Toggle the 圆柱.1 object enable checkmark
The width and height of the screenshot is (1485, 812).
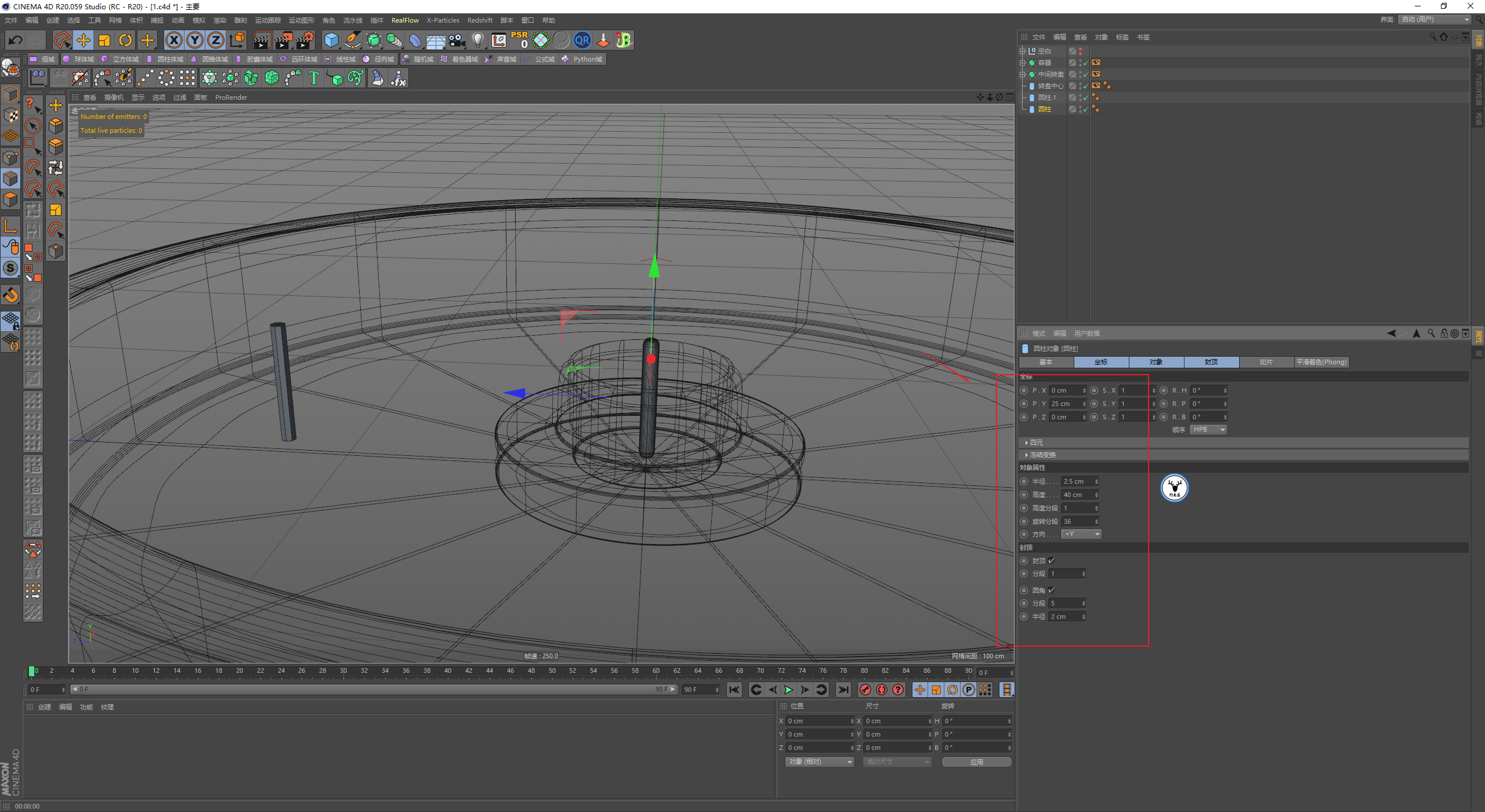[1086, 97]
